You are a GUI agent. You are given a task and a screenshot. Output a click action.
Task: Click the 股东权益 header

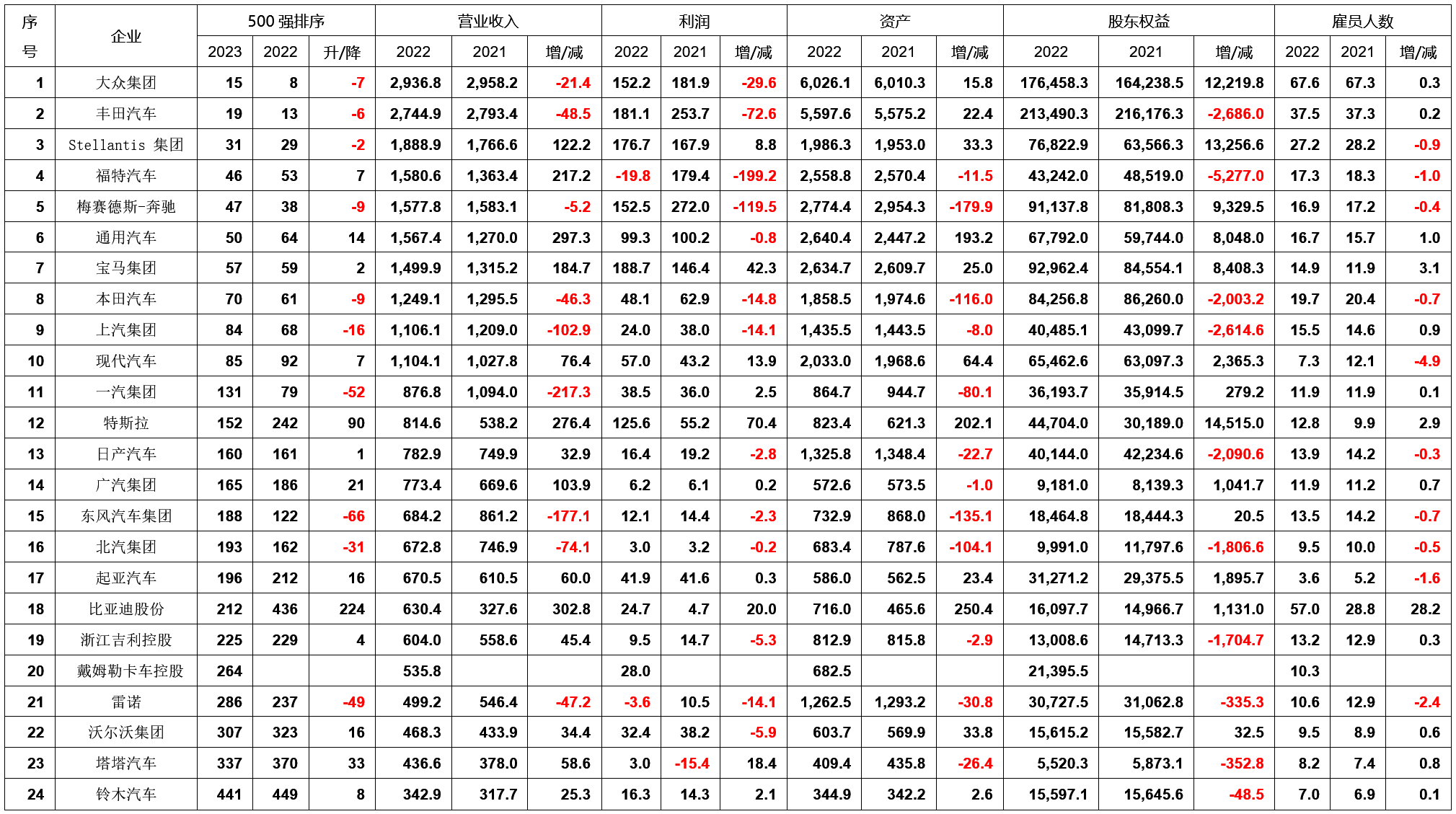click(1139, 22)
